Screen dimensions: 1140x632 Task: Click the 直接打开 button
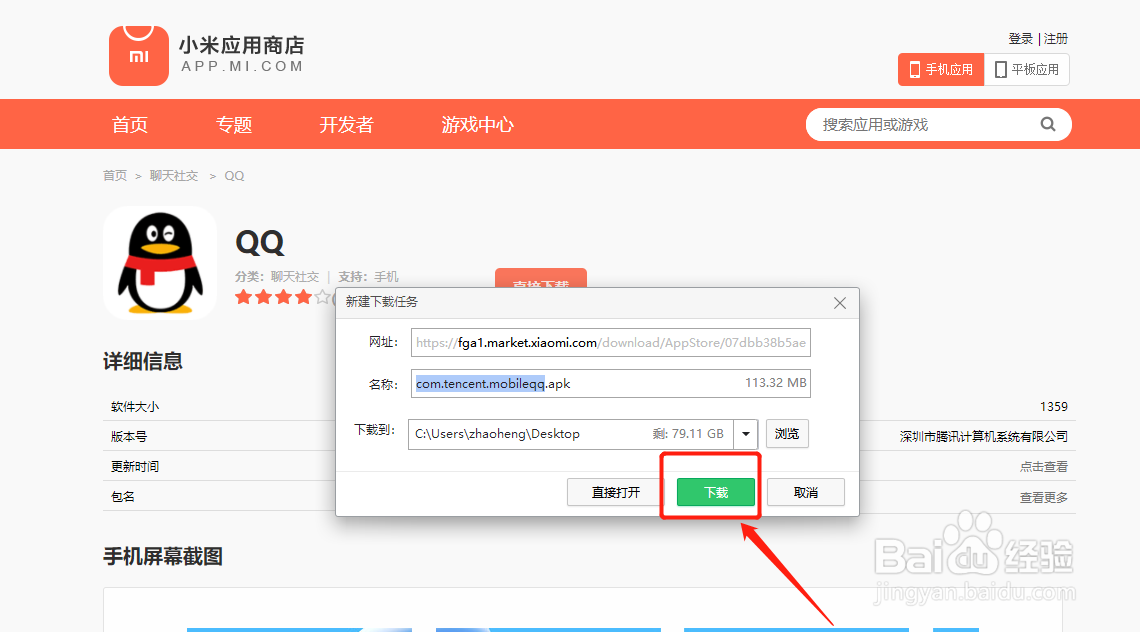(x=616, y=492)
